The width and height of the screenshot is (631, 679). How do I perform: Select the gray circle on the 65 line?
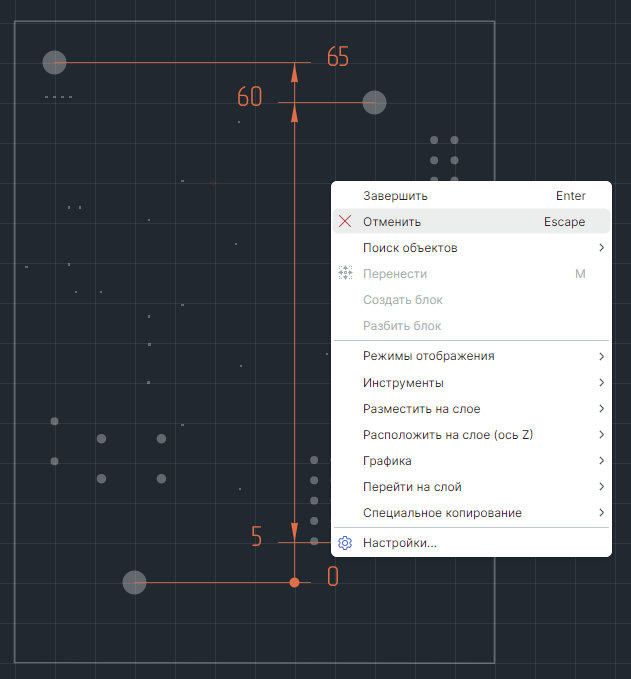coord(54,63)
